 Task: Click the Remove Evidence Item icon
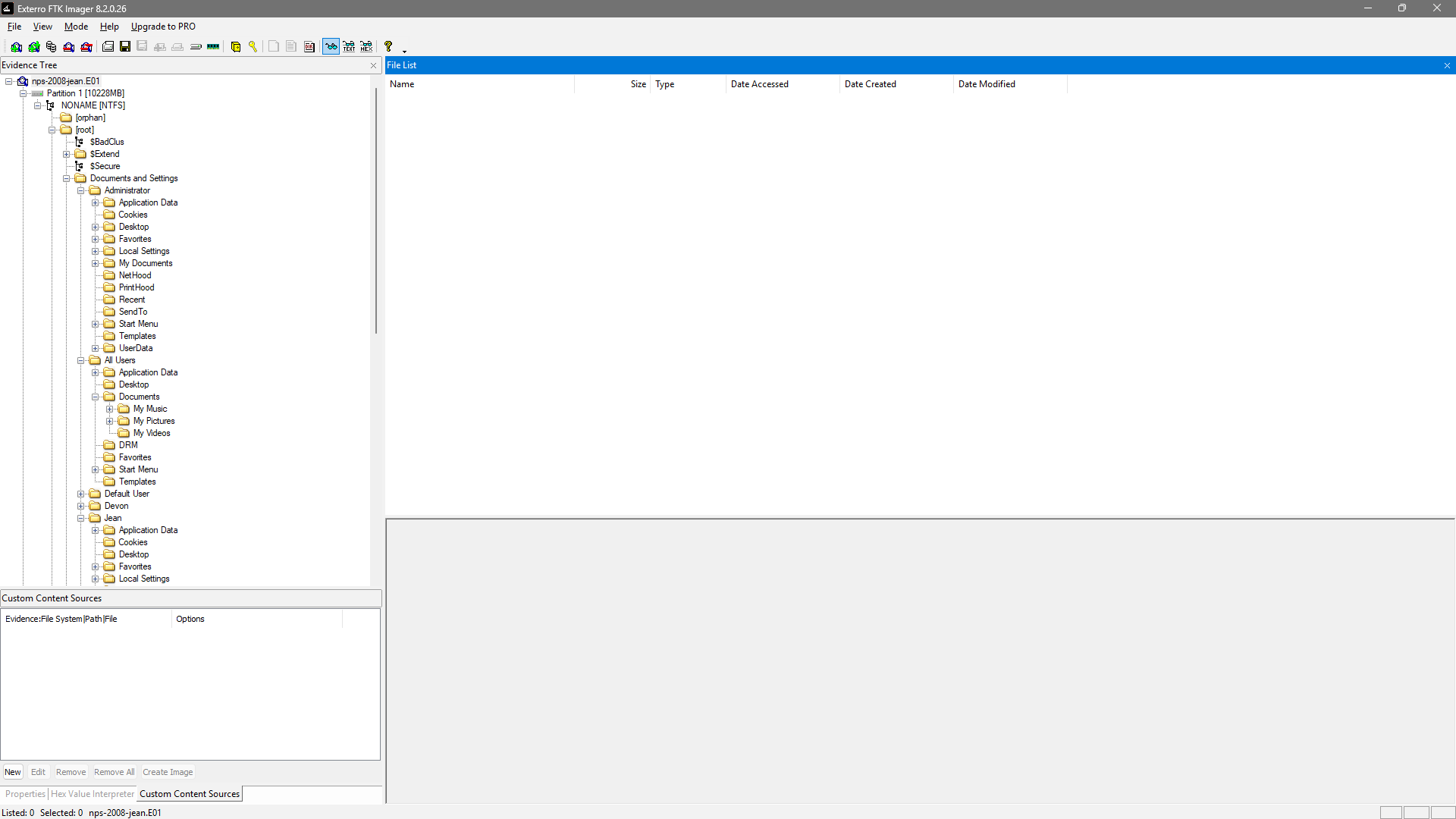[x=68, y=47]
